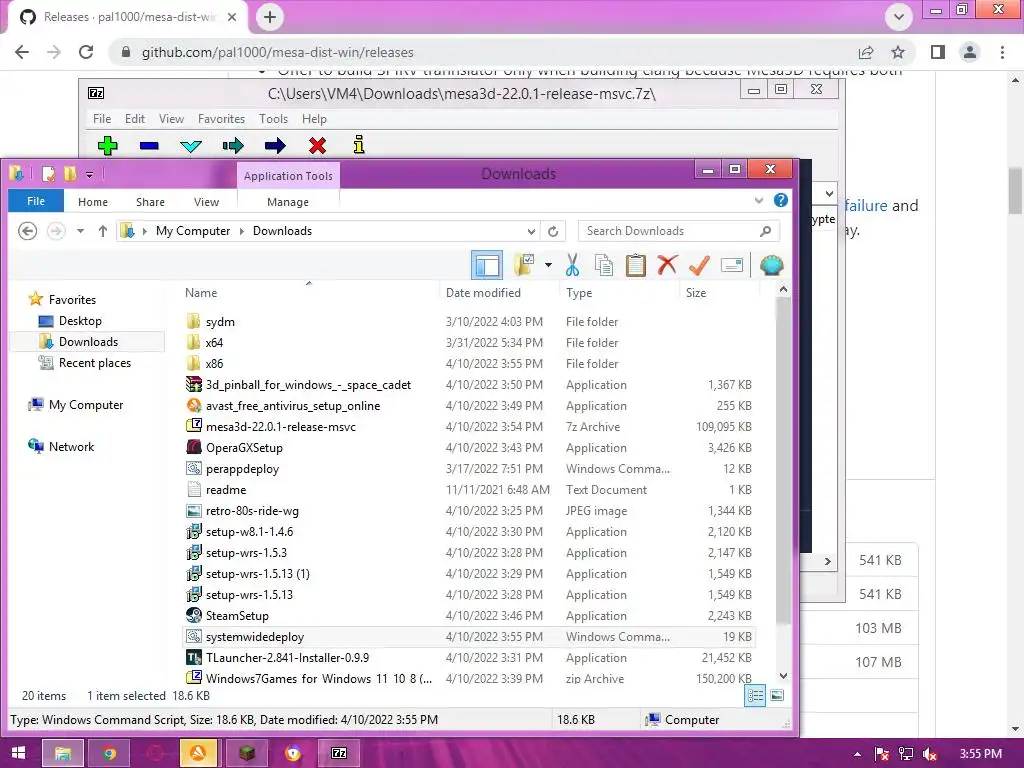Open a new Chrome tab with plus

point(270,17)
